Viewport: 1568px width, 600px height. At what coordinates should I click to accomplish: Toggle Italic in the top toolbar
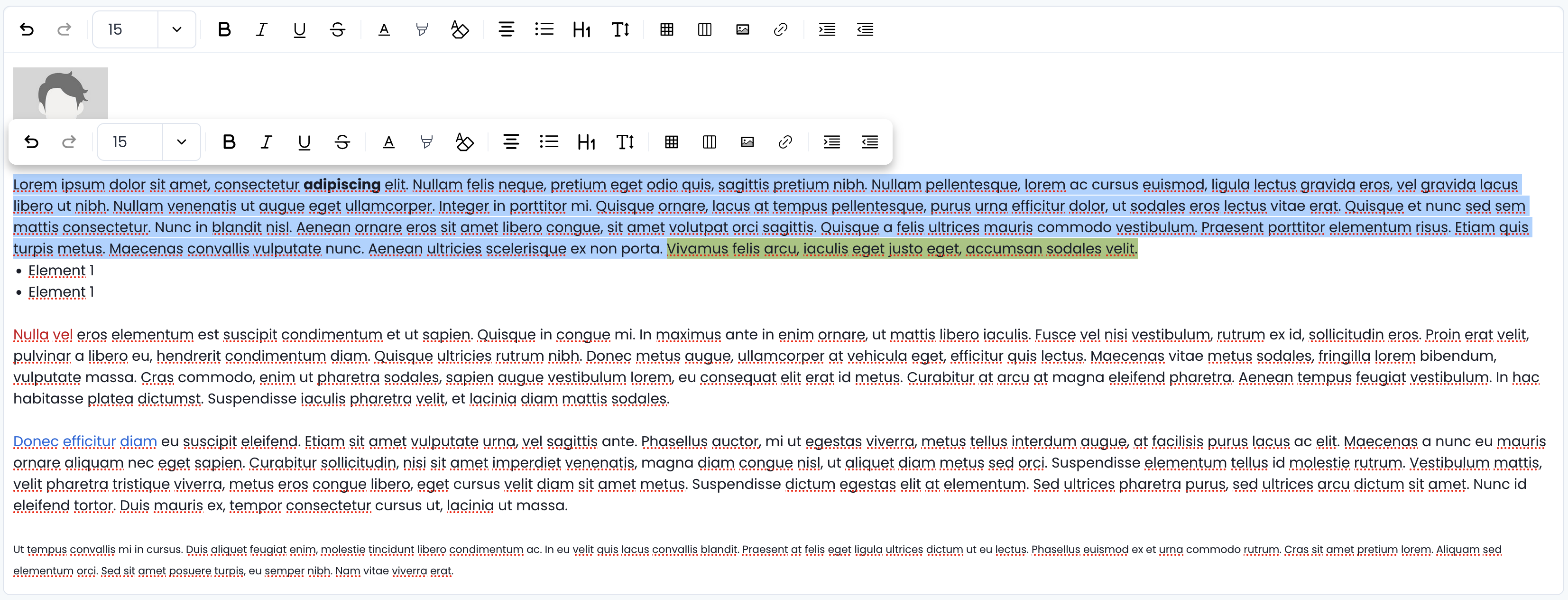pos(262,29)
